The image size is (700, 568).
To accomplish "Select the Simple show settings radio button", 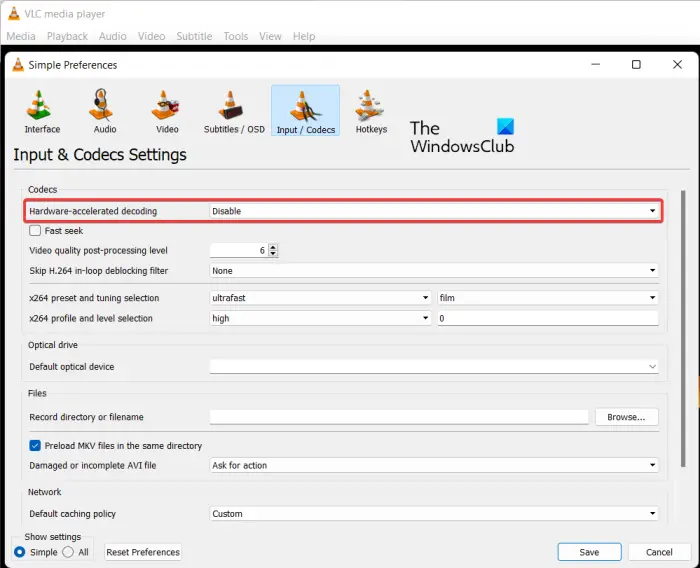I will click(x=19, y=552).
